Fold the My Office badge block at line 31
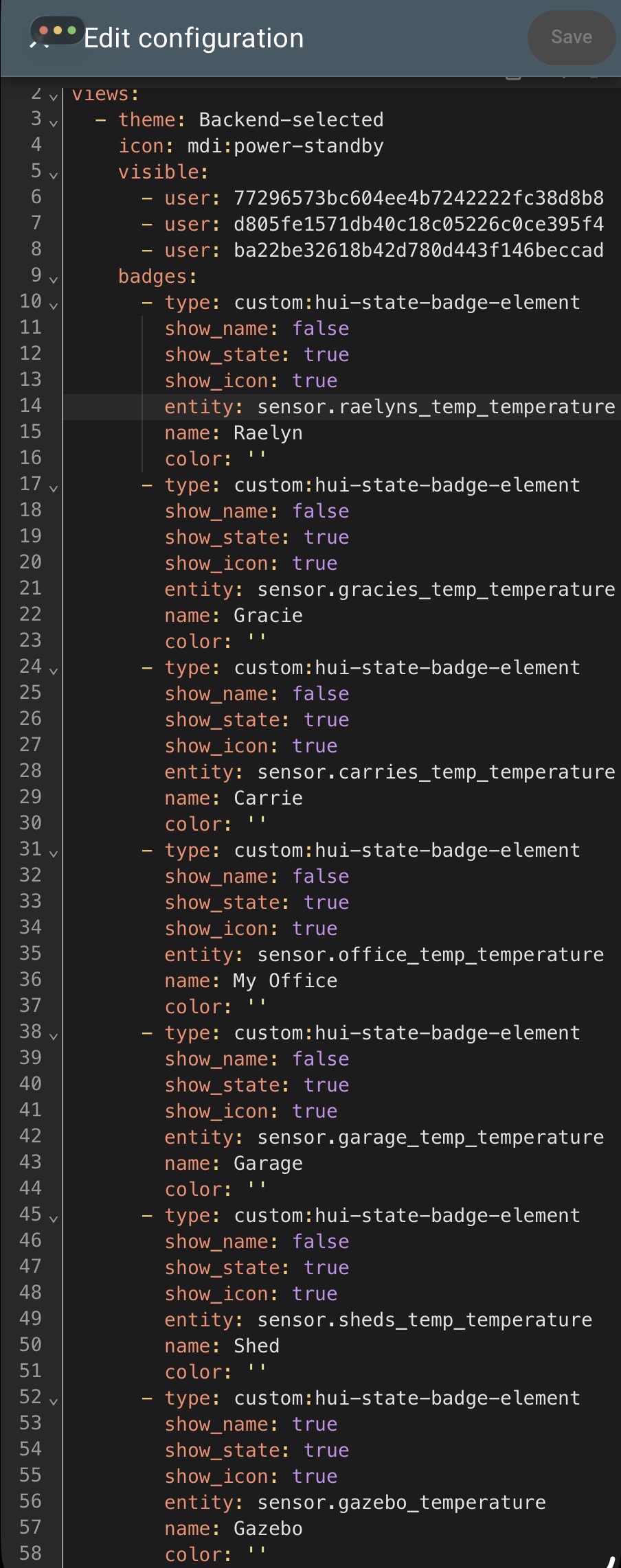The height and width of the screenshot is (1568, 621). [54, 853]
